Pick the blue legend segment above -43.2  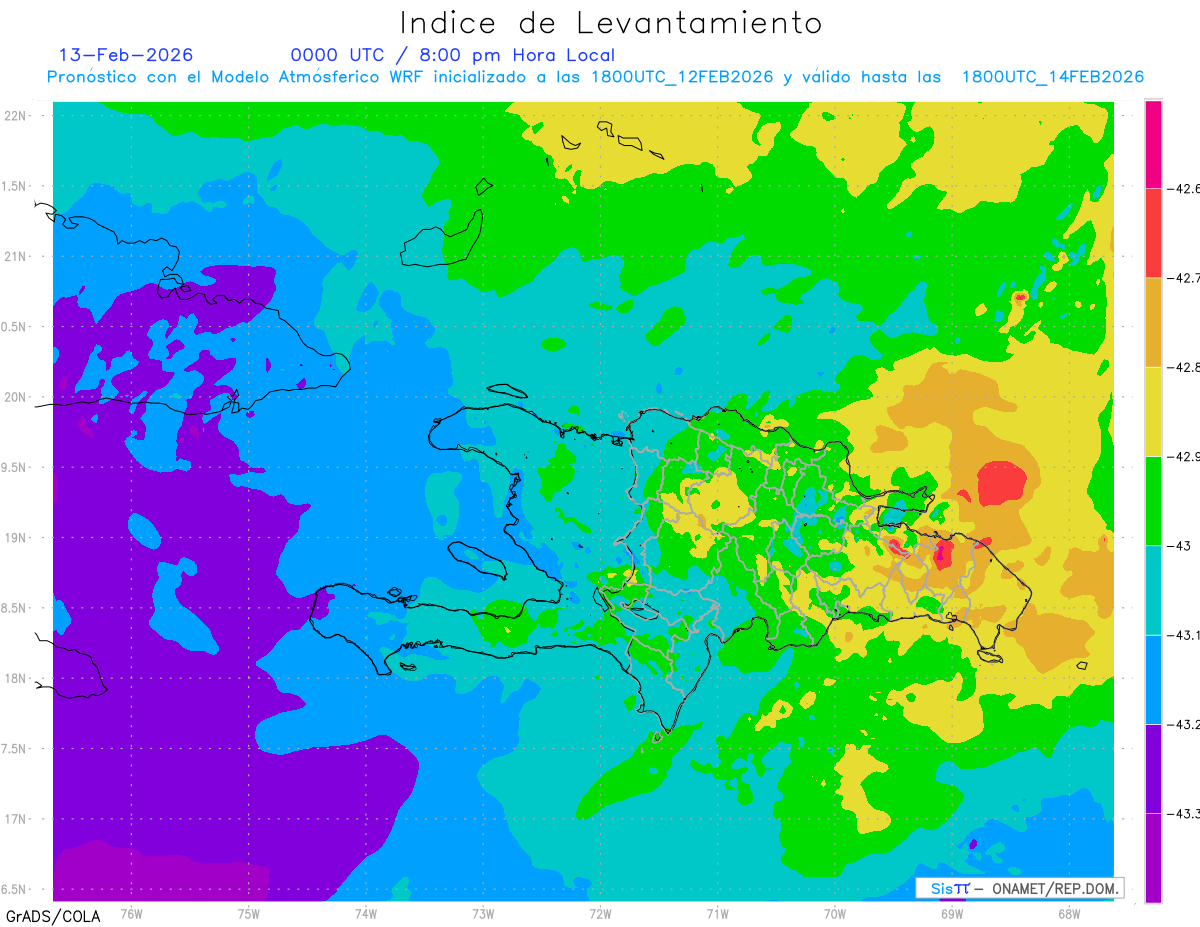[1153, 679]
